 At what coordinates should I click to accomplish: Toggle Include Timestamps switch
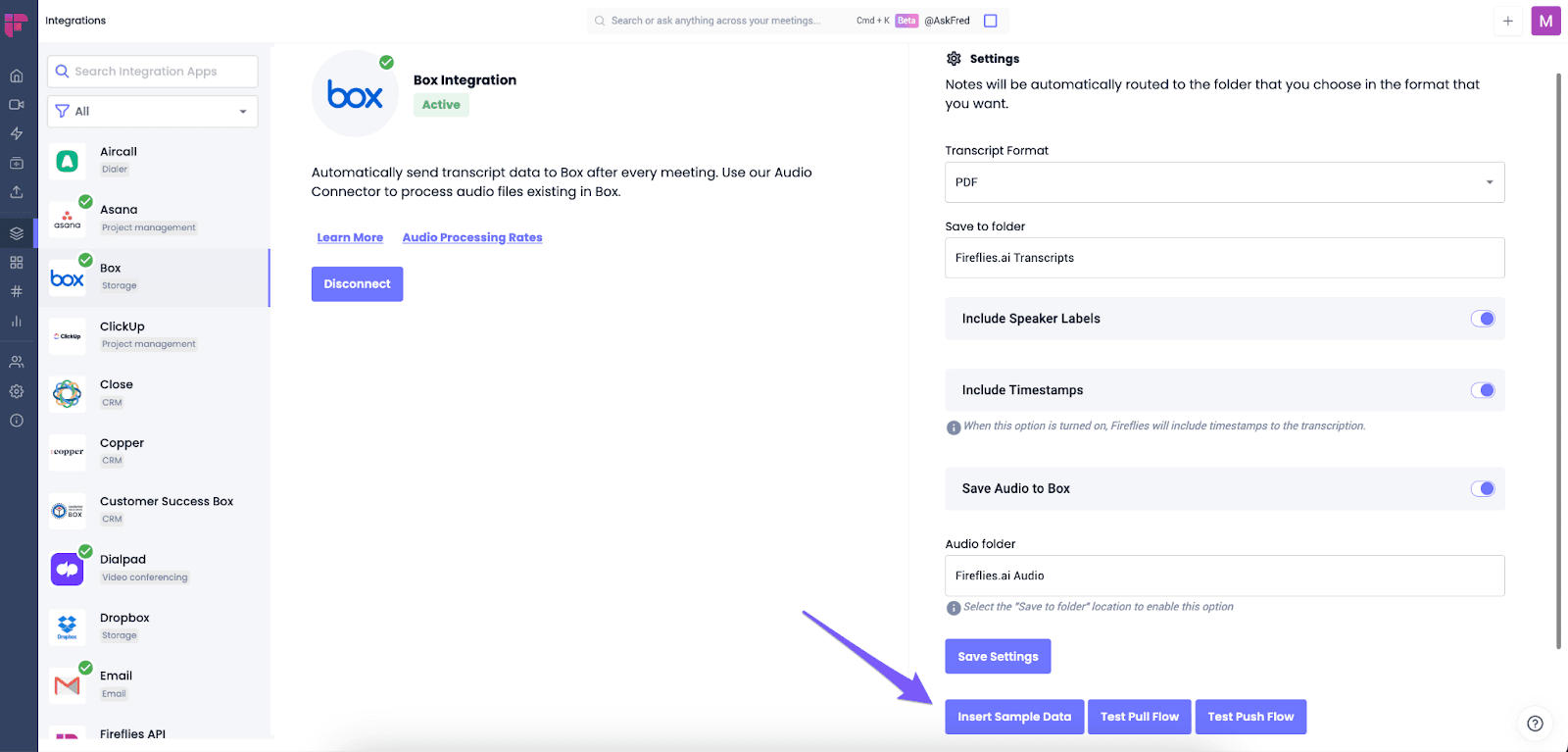tap(1483, 390)
